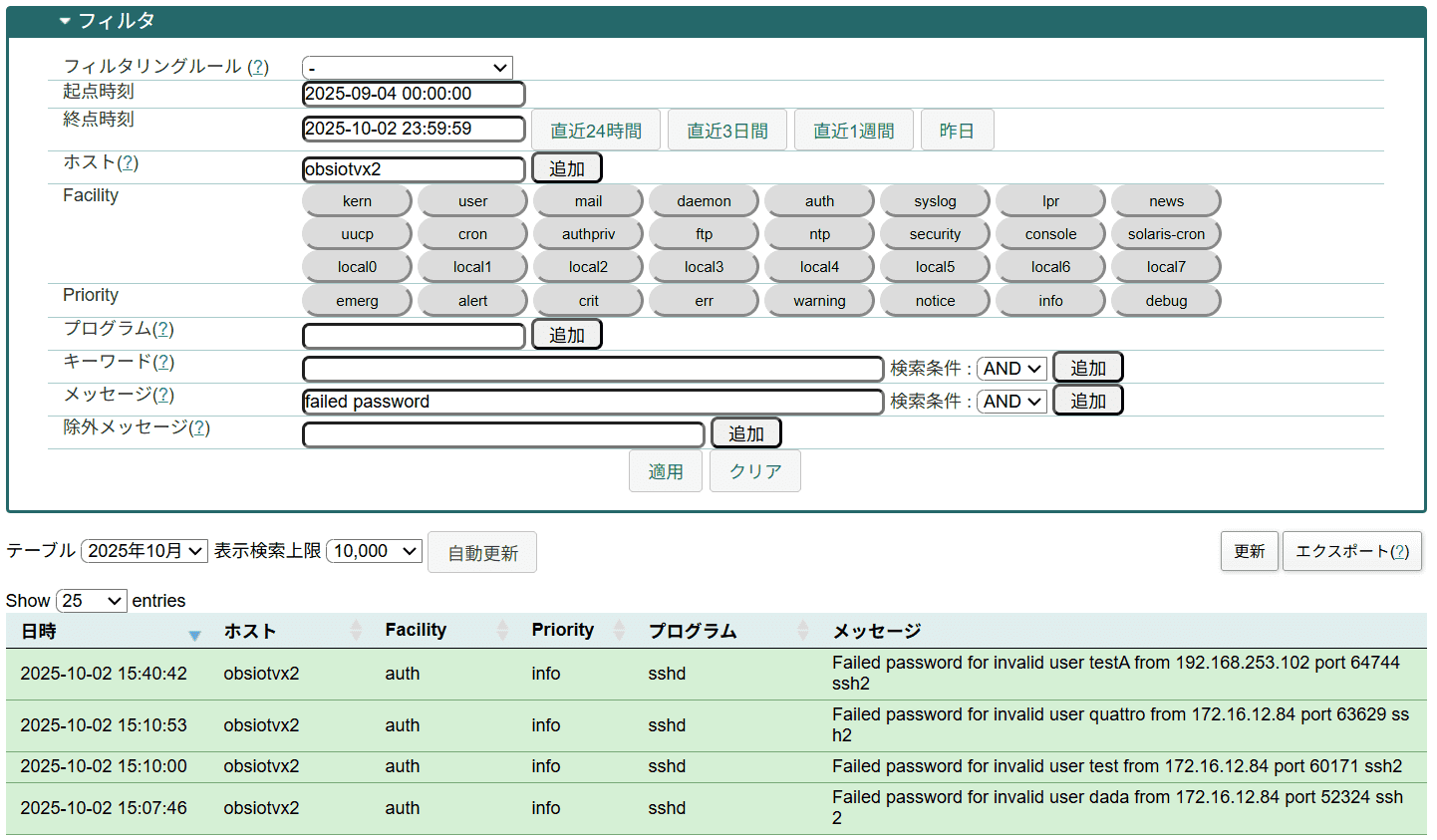Open the help link next to キーワード

click(164, 362)
